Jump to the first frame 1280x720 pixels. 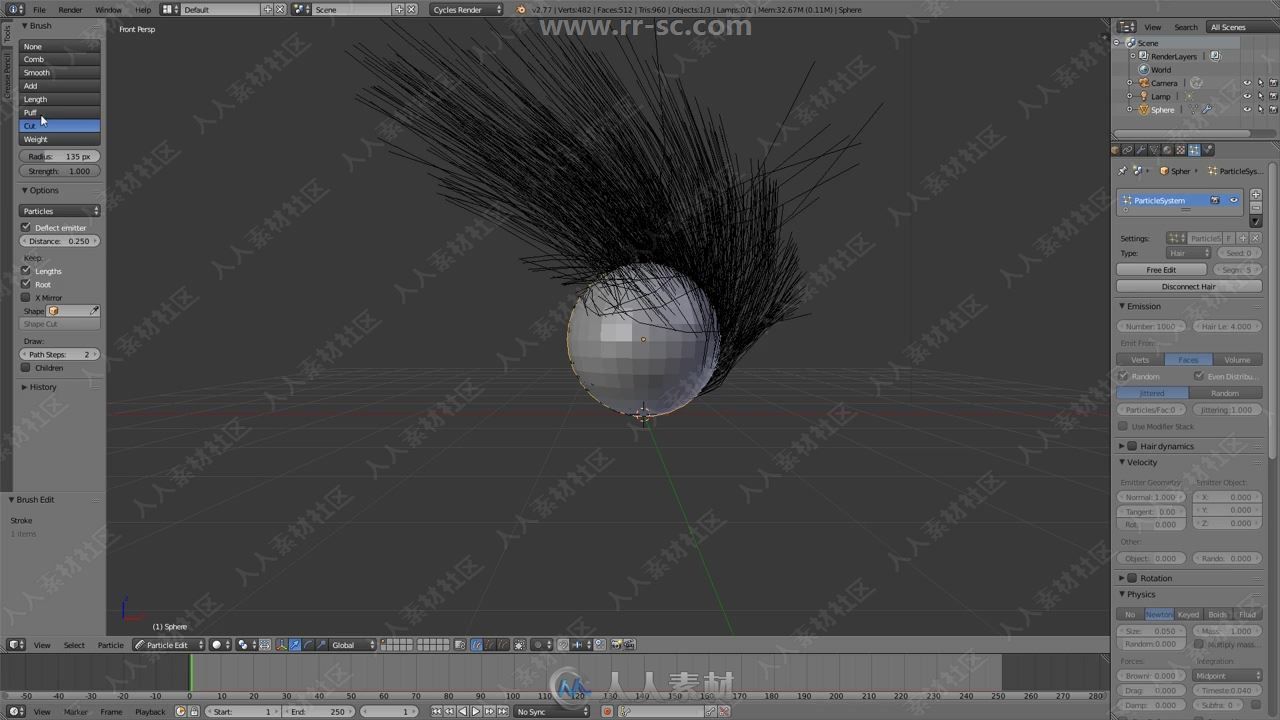[437, 712]
